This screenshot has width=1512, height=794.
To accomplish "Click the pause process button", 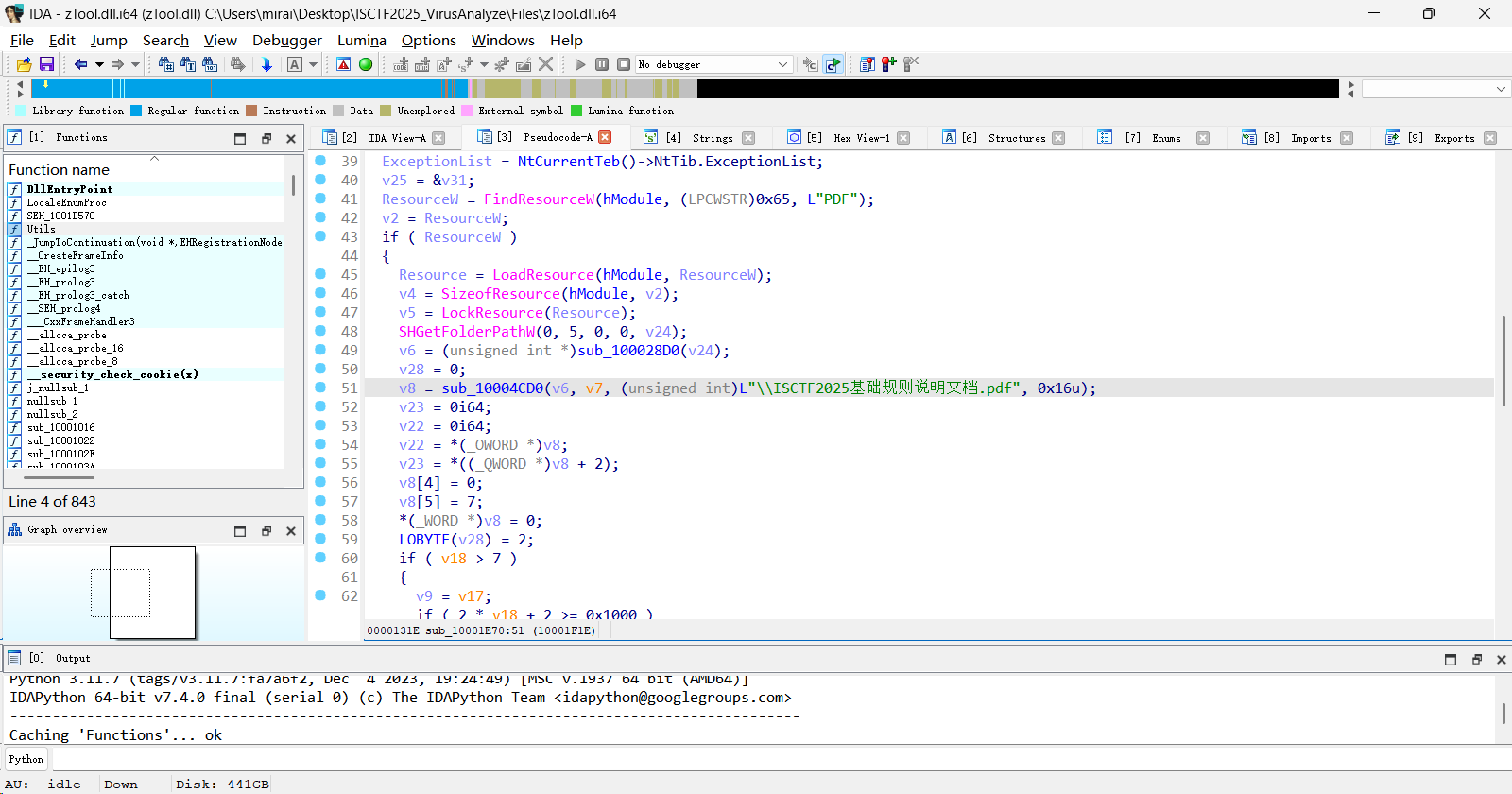I will click(602, 64).
